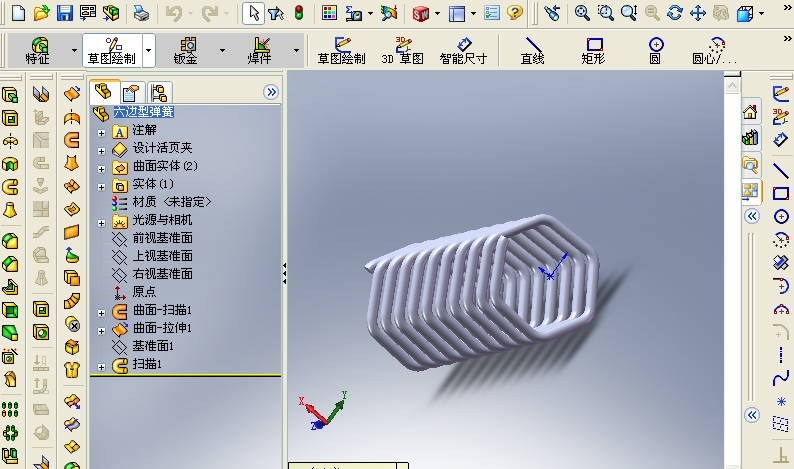Open dropdown next to view orientation cube
Image resolution: width=794 pixels, height=469 pixels.
[761, 13]
